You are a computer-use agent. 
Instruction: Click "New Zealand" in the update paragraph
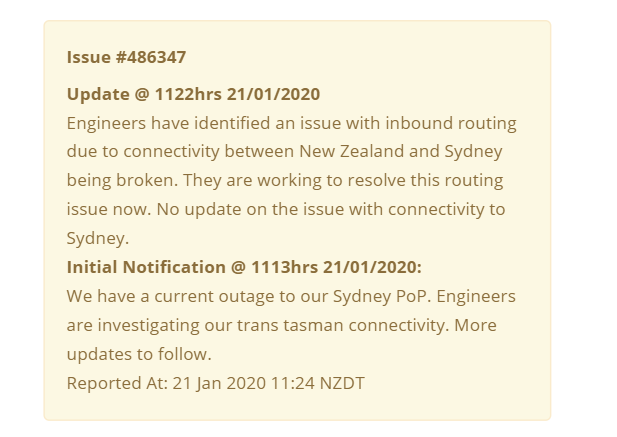pos(350,152)
